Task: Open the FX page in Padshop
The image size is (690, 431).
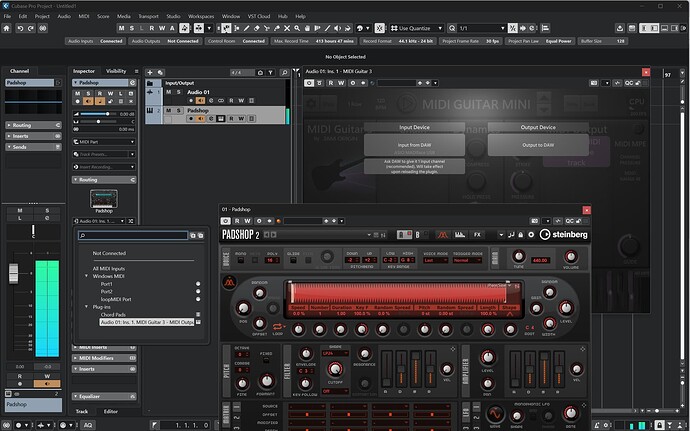Action: 477,234
